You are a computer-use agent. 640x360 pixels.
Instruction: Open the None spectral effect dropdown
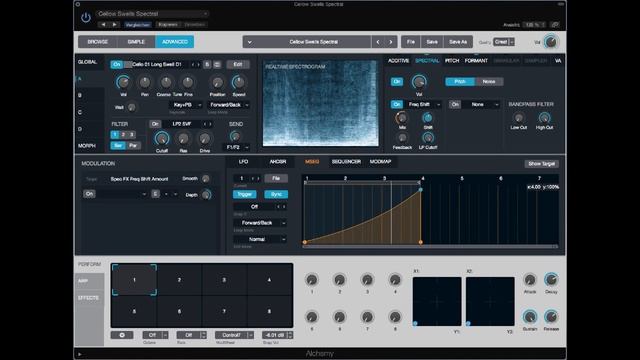coord(481,104)
